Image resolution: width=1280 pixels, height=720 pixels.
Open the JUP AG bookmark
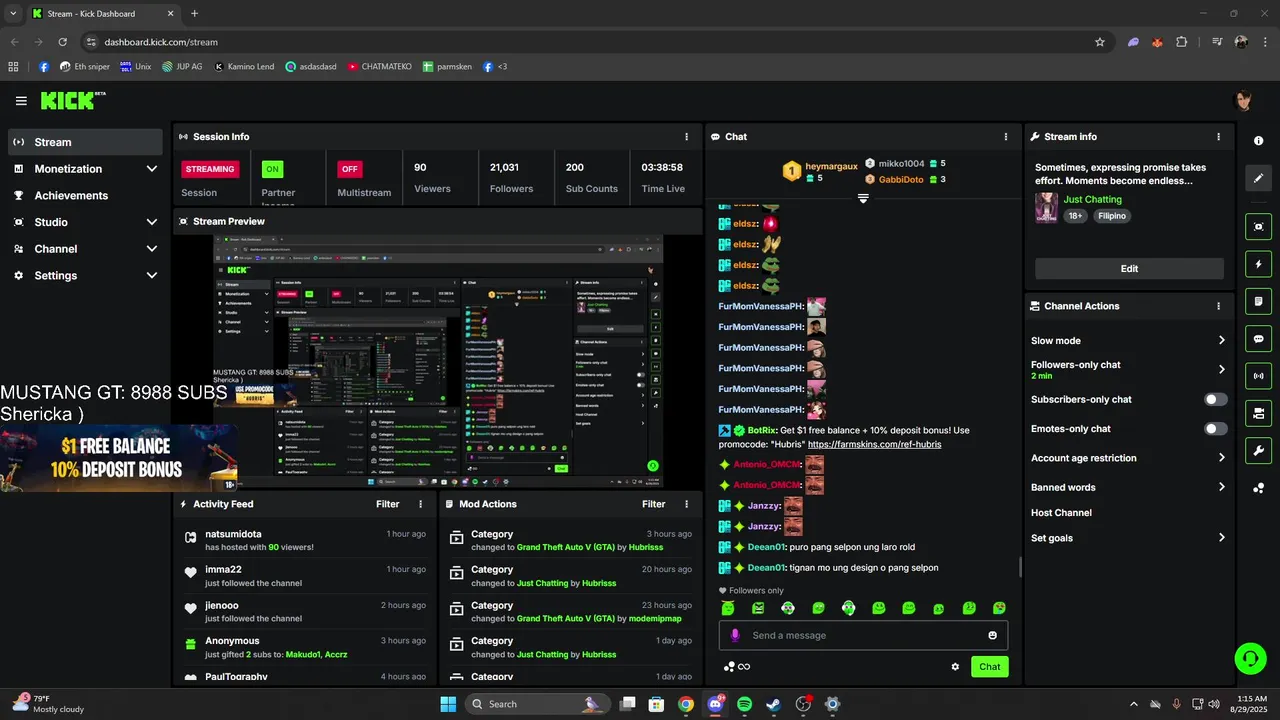tap(182, 67)
